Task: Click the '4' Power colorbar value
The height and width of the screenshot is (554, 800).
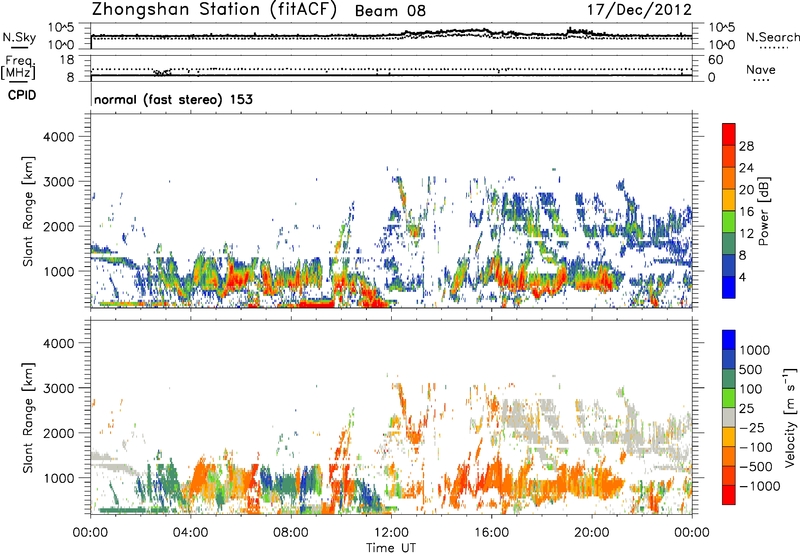Action: pyautogui.click(x=743, y=277)
